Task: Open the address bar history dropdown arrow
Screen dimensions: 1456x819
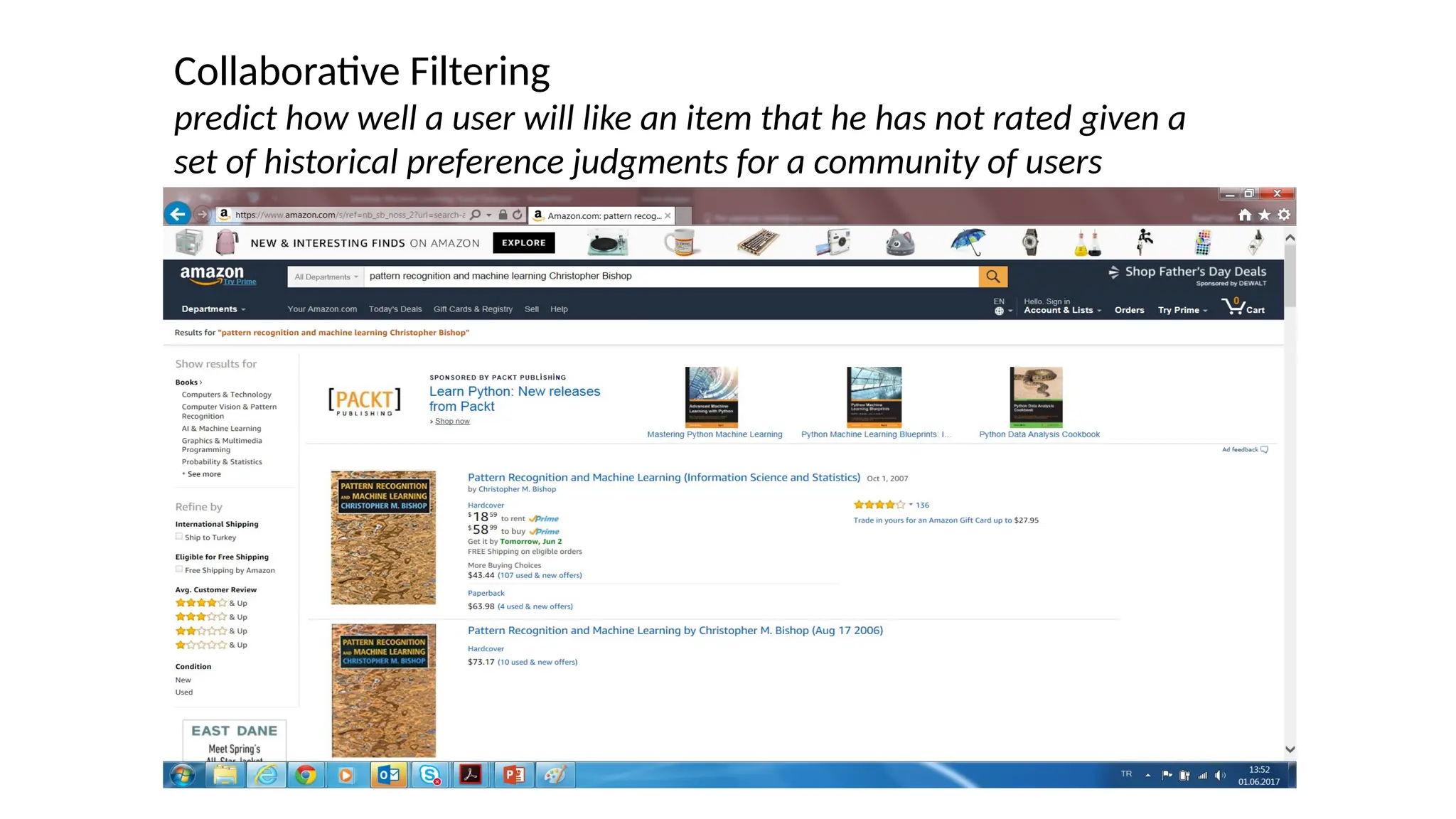Action: tap(489, 215)
